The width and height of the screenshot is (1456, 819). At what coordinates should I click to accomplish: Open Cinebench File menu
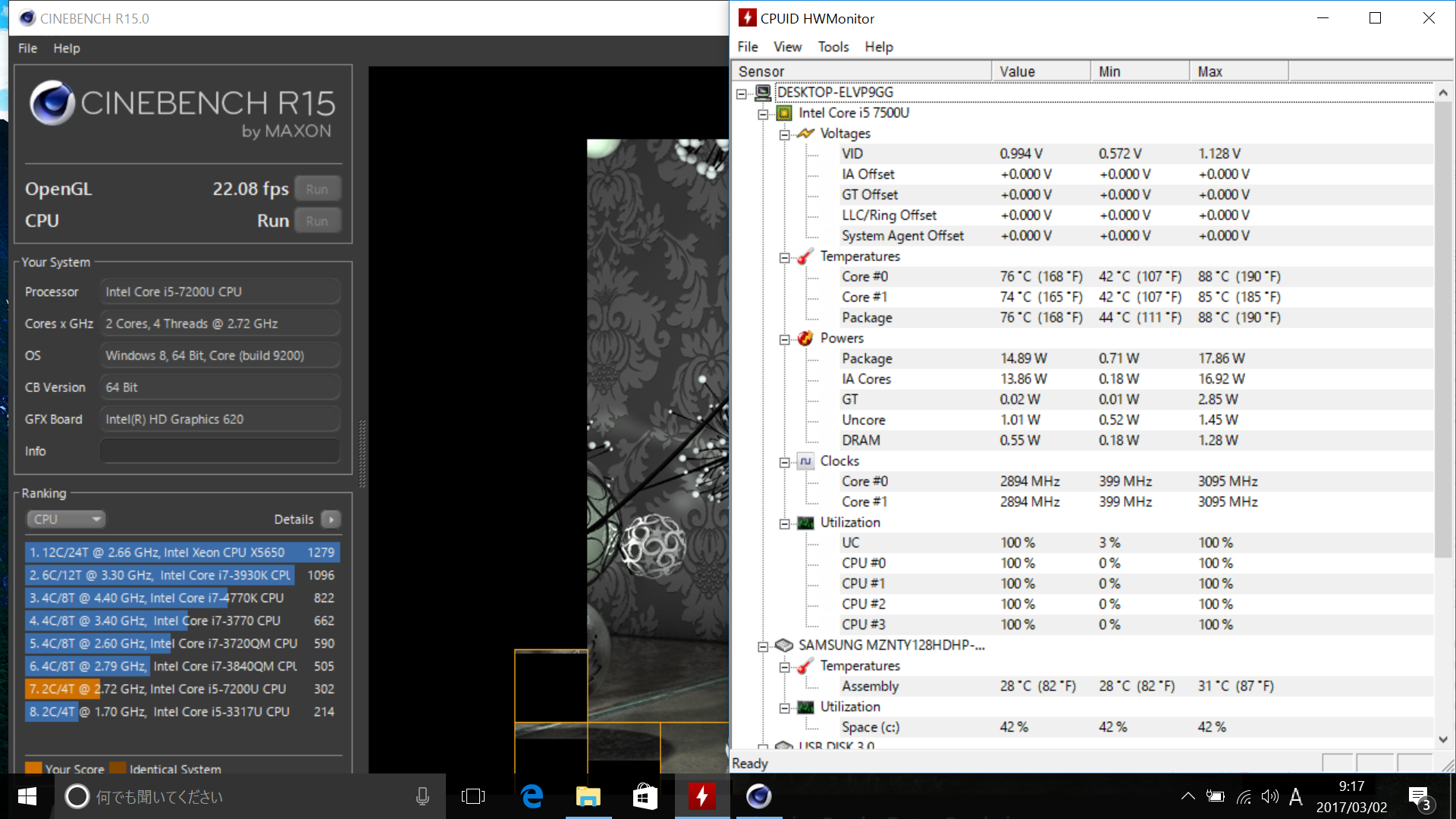click(x=27, y=48)
